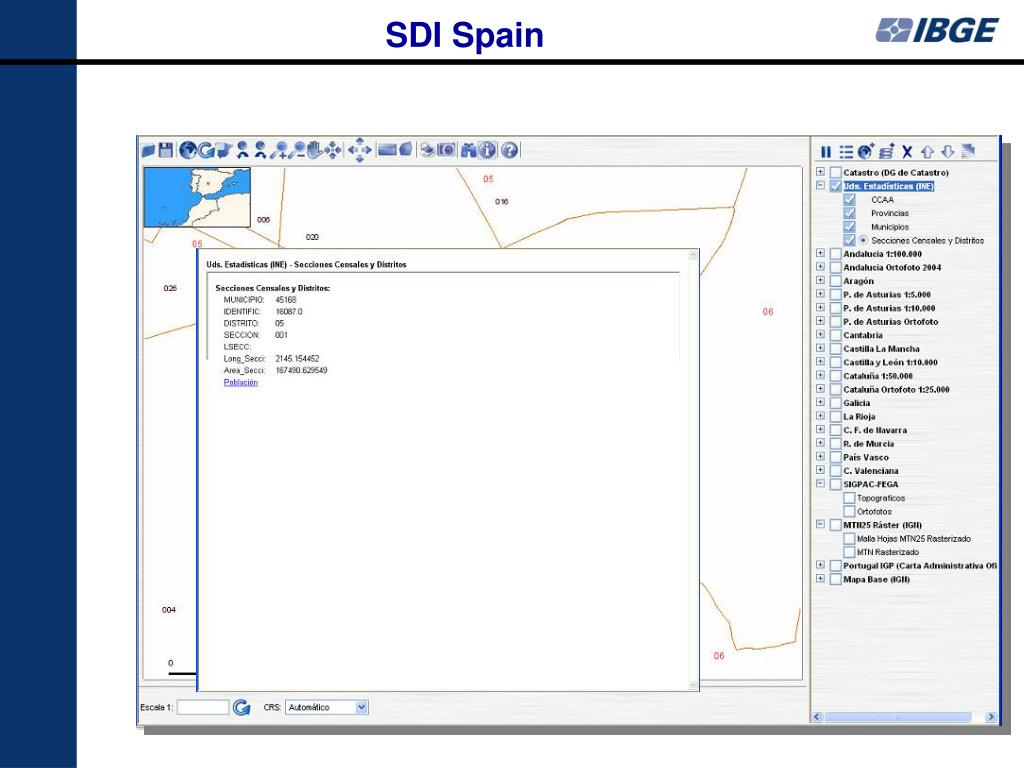The height and width of the screenshot is (768, 1024).
Task: Check the MTN Rasterizado sublayer checkbox
Action: [849, 552]
